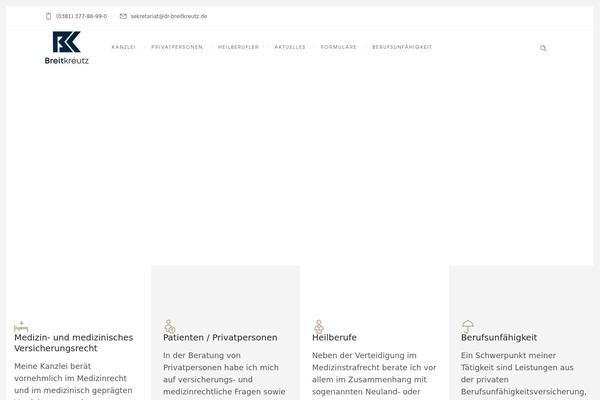Screen dimensions: 600x400
Task: Open the Heilberufe card heading
Action: (x=334, y=338)
